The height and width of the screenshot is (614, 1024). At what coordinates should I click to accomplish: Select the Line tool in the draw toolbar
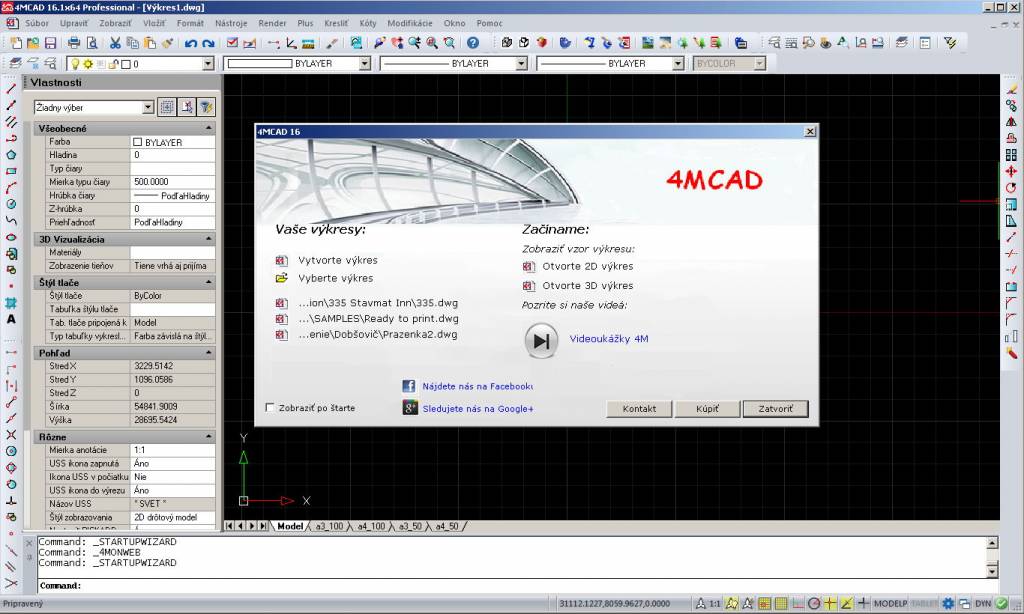(x=11, y=88)
